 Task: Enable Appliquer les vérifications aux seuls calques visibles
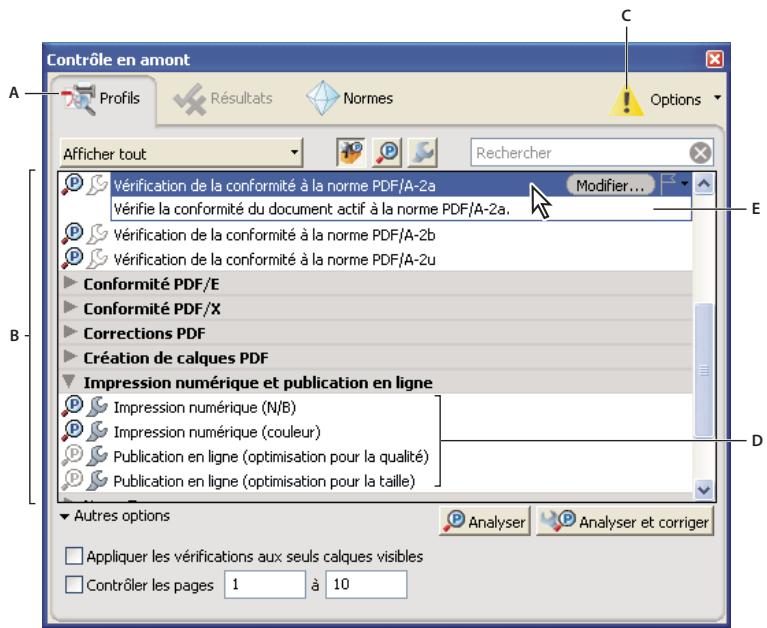pos(74,556)
